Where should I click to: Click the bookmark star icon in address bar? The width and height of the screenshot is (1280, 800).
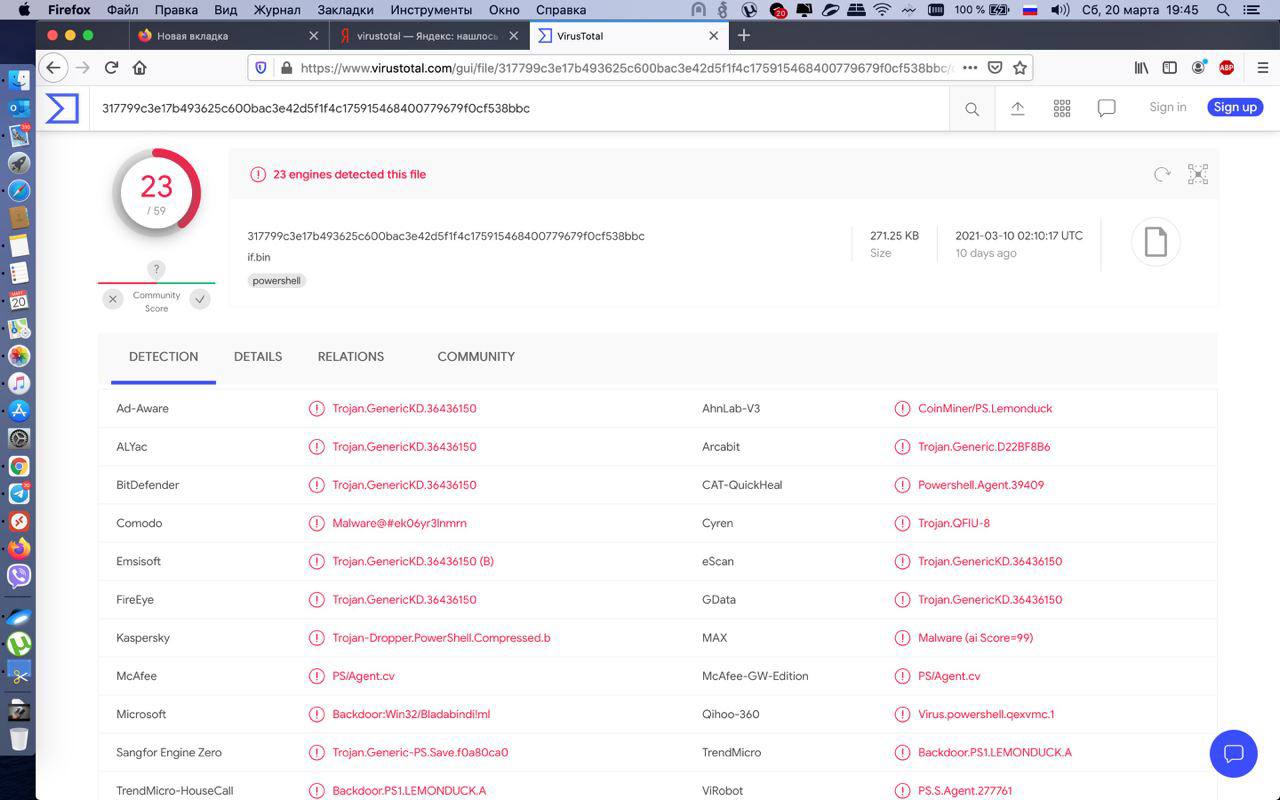pyautogui.click(x=1020, y=68)
